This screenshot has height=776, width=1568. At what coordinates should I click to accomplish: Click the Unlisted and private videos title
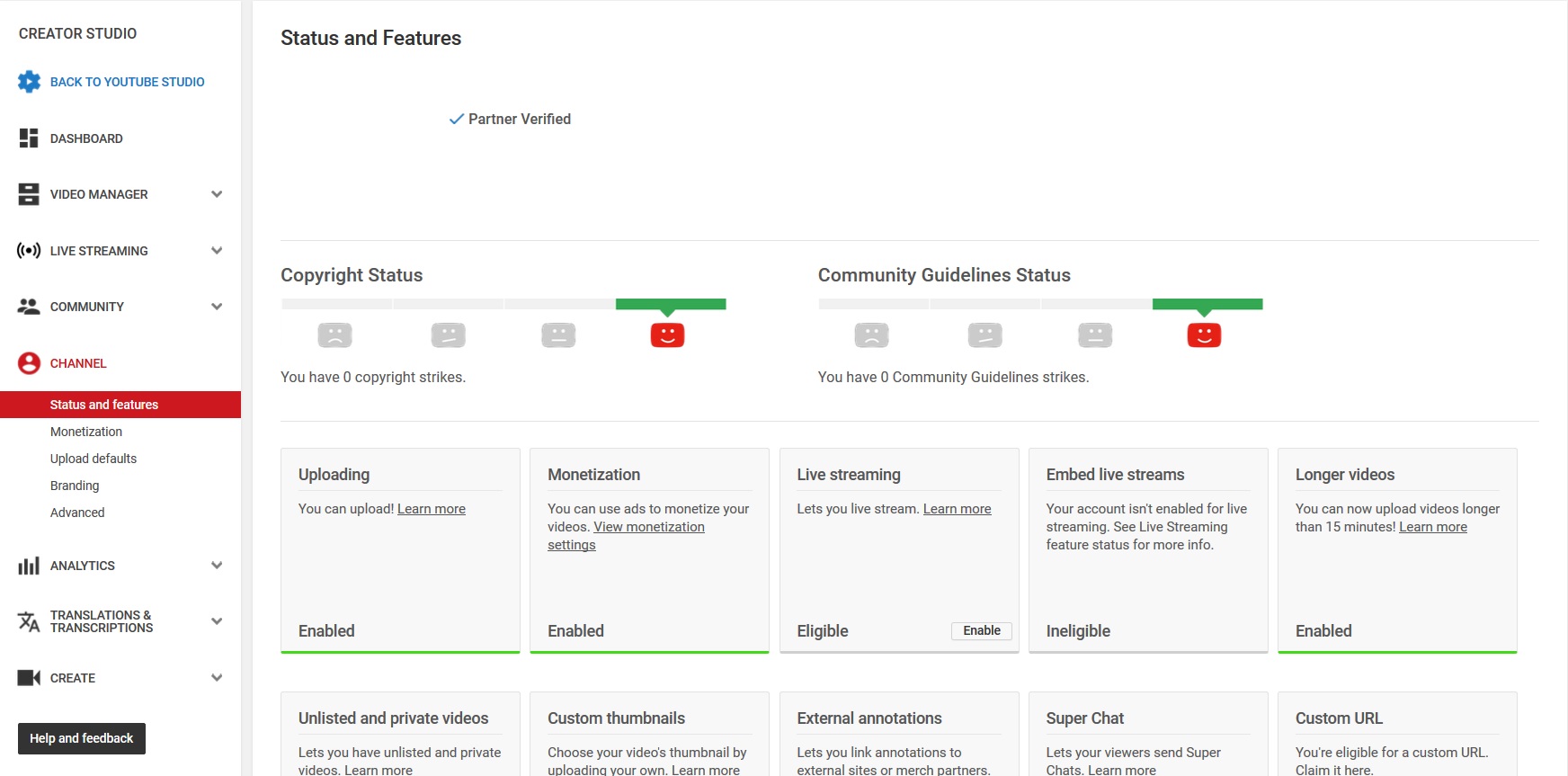tap(394, 718)
